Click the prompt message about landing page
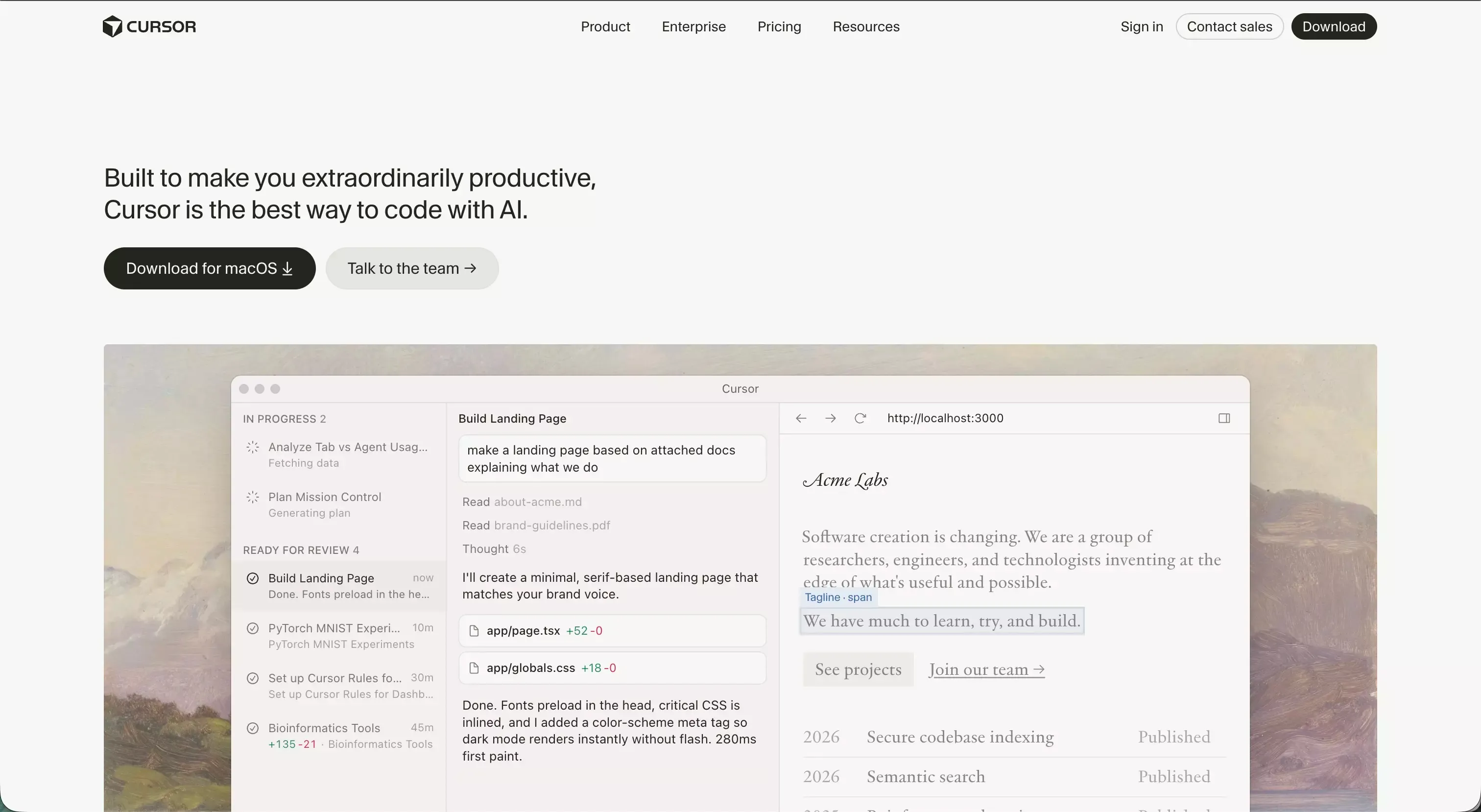Screen dimensions: 1481x812 612,459
